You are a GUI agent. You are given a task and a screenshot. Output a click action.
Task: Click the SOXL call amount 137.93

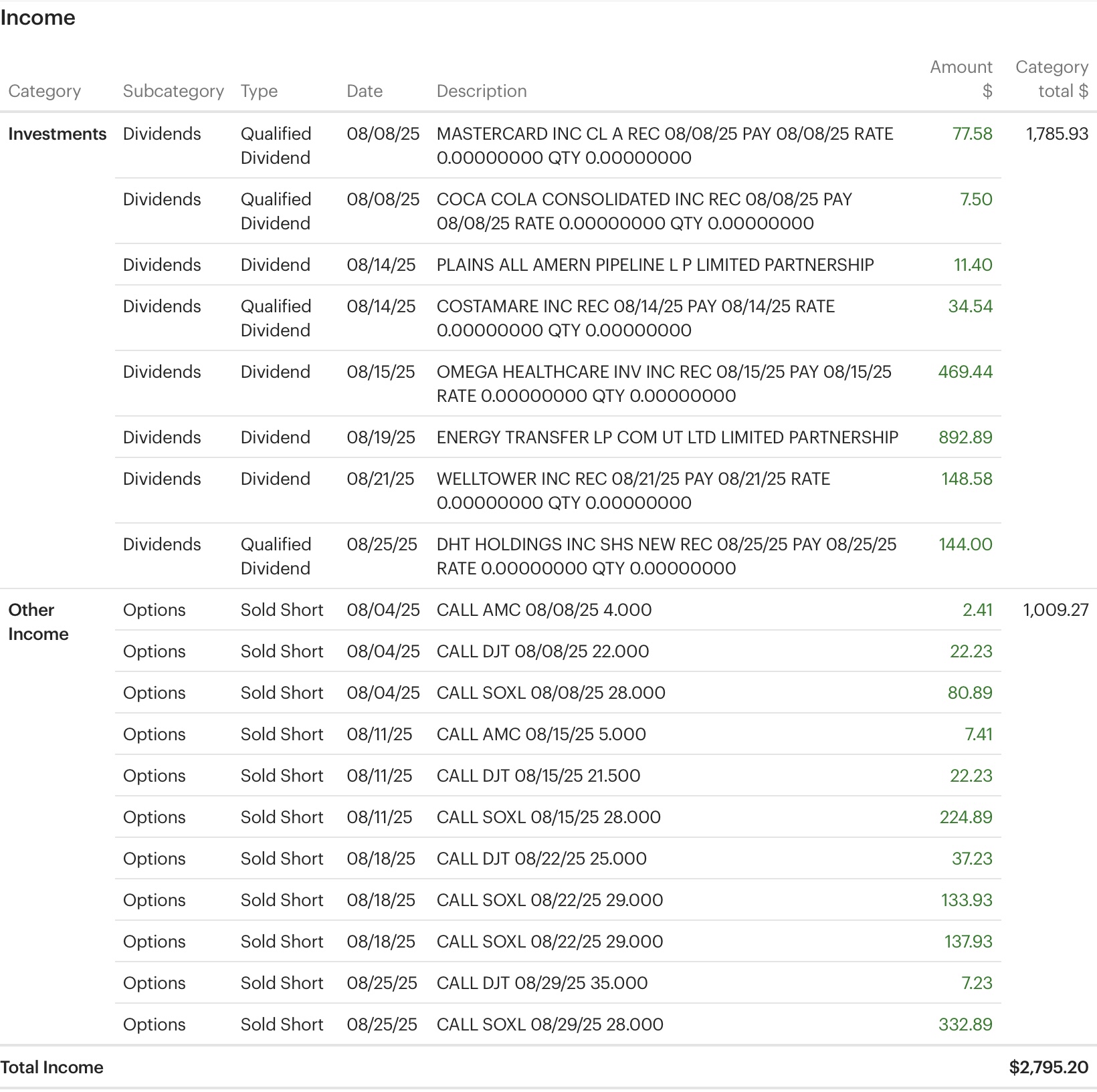(968, 942)
